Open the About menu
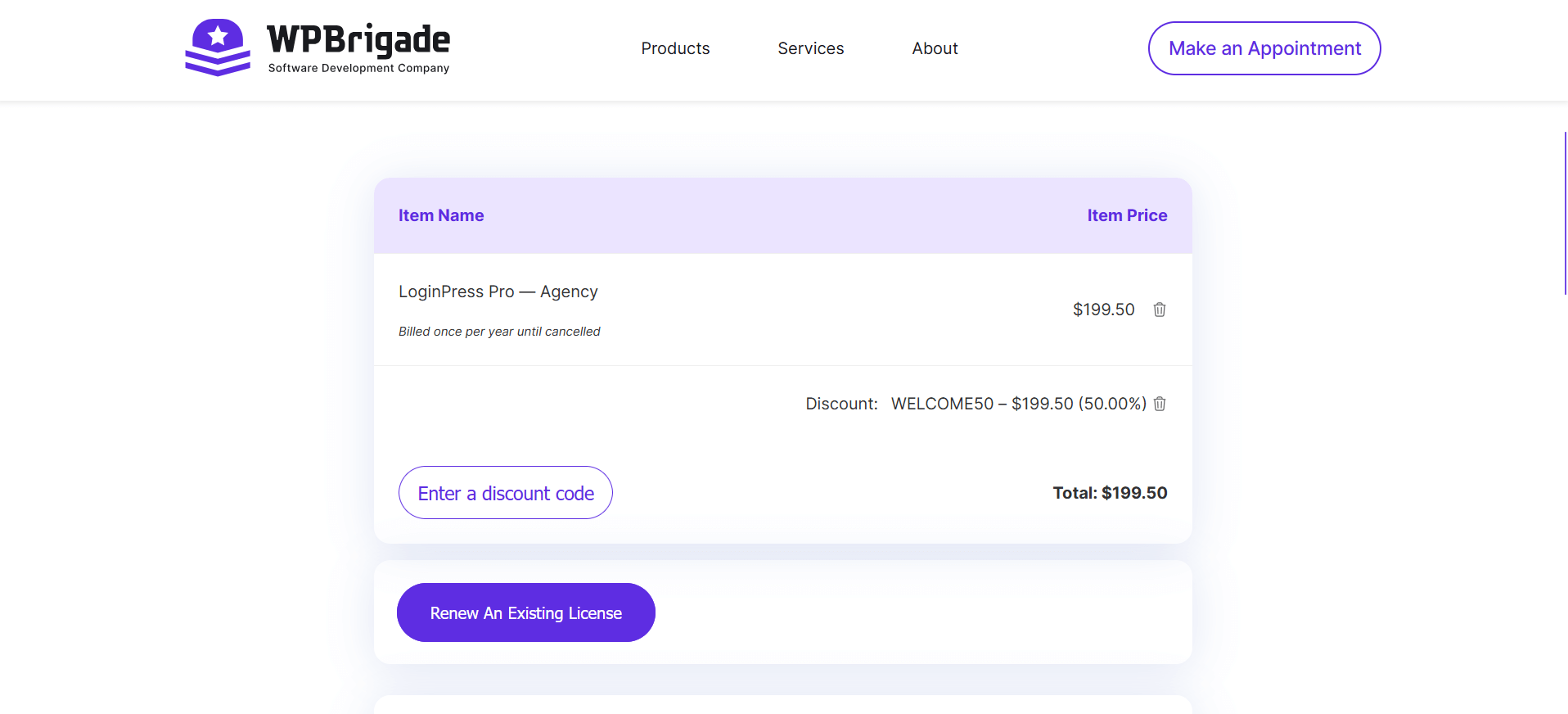The height and width of the screenshot is (714, 1568). point(935,48)
